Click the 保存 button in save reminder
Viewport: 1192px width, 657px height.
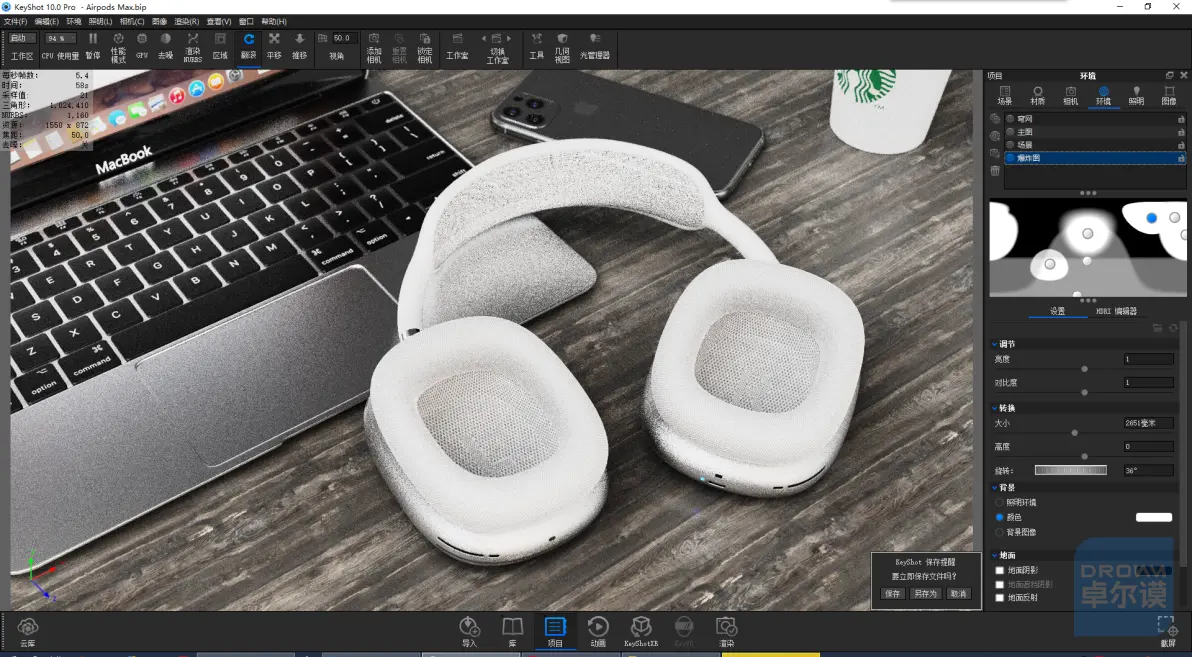[892, 594]
